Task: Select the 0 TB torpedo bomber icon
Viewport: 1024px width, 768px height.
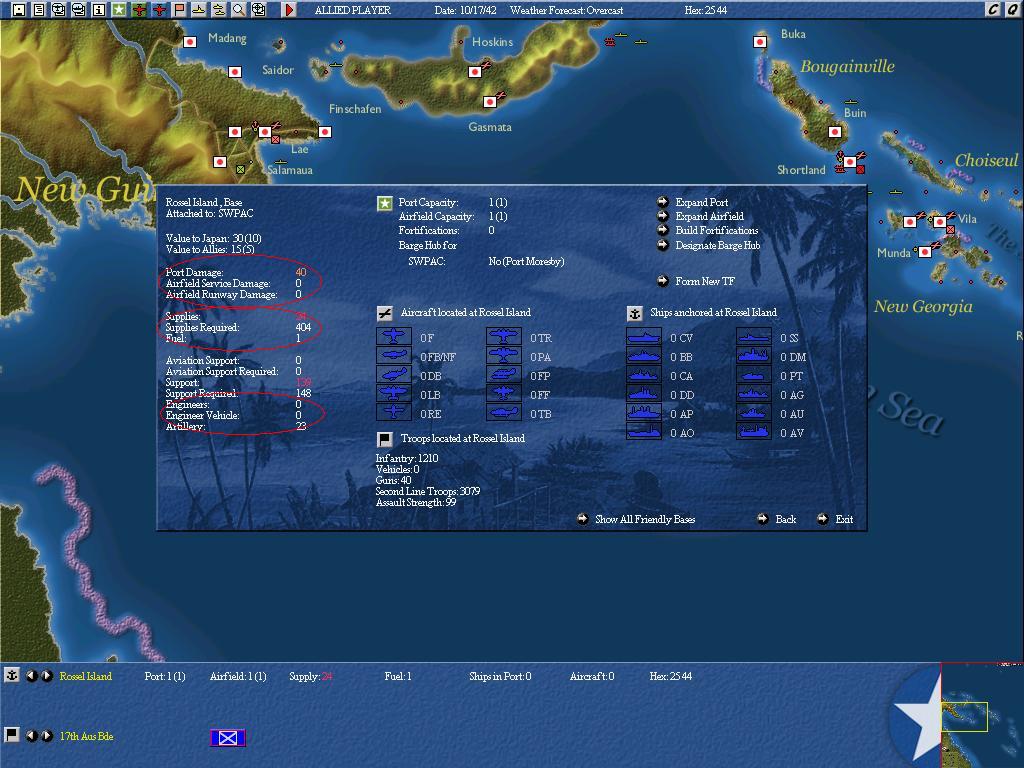Action: coord(504,413)
